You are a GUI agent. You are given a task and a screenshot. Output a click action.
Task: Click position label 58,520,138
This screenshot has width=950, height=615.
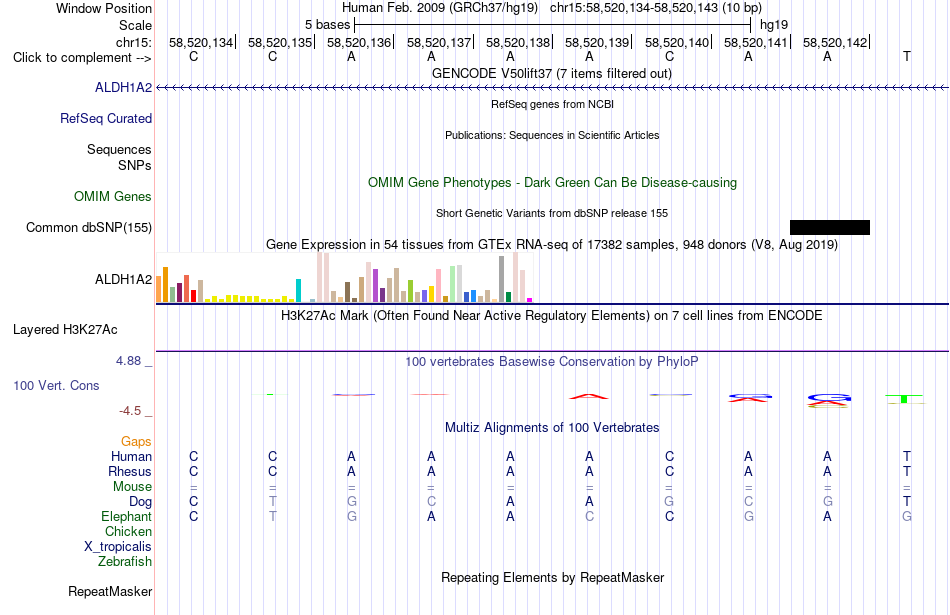click(x=518, y=42)
